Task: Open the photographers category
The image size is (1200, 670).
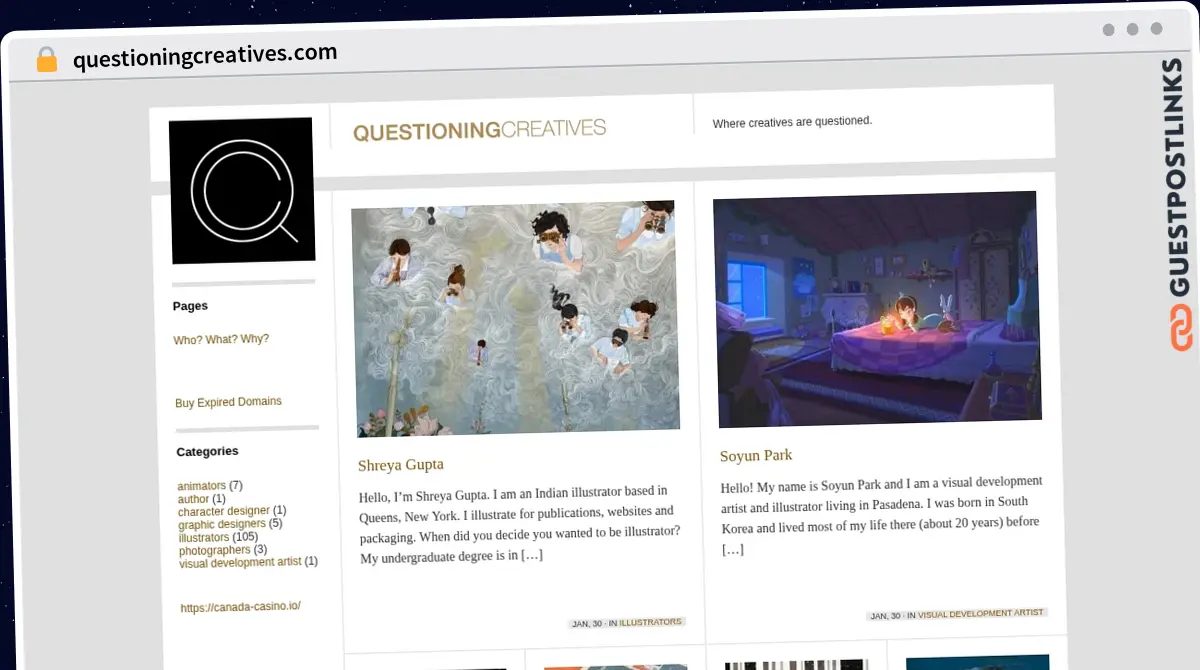Action: coord(215,550)
